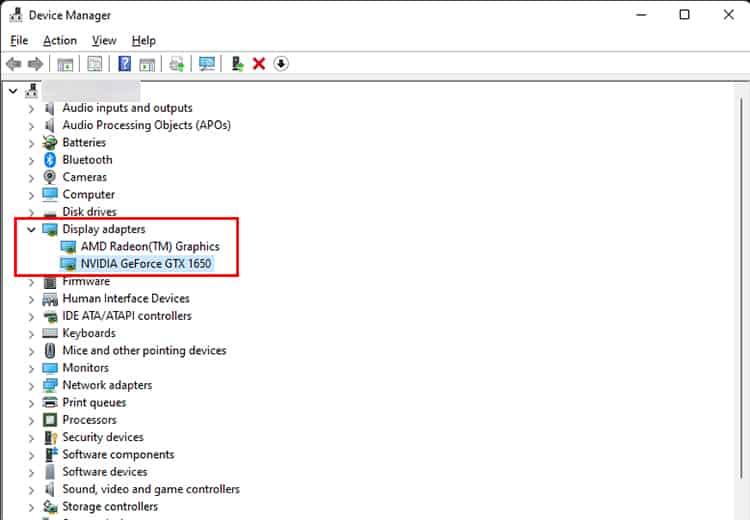Click the Mice and other pointing devices icon
The width and height of the screenshot is (750, 520).
point(50,351)
